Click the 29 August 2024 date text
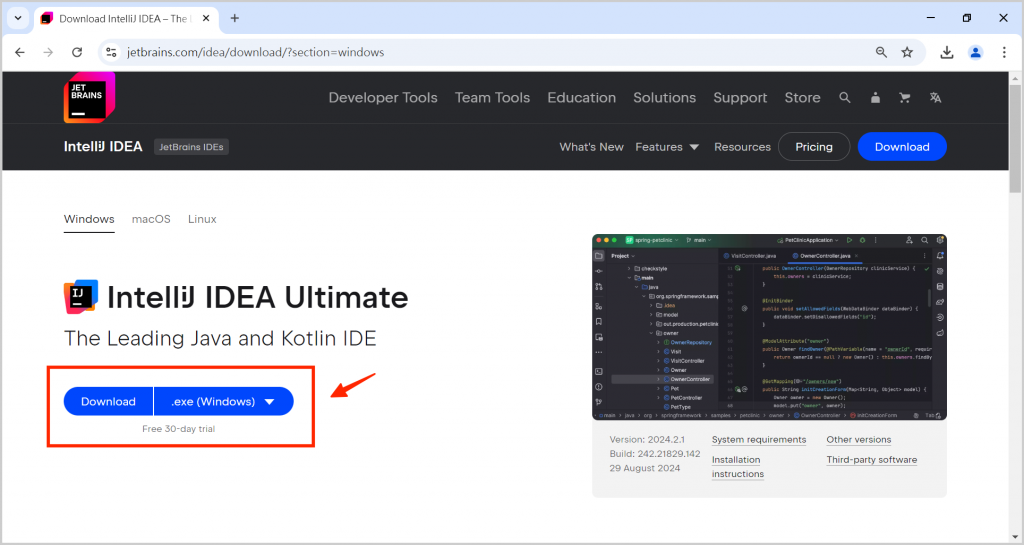 pyautogui.click(x=645, y=468)
